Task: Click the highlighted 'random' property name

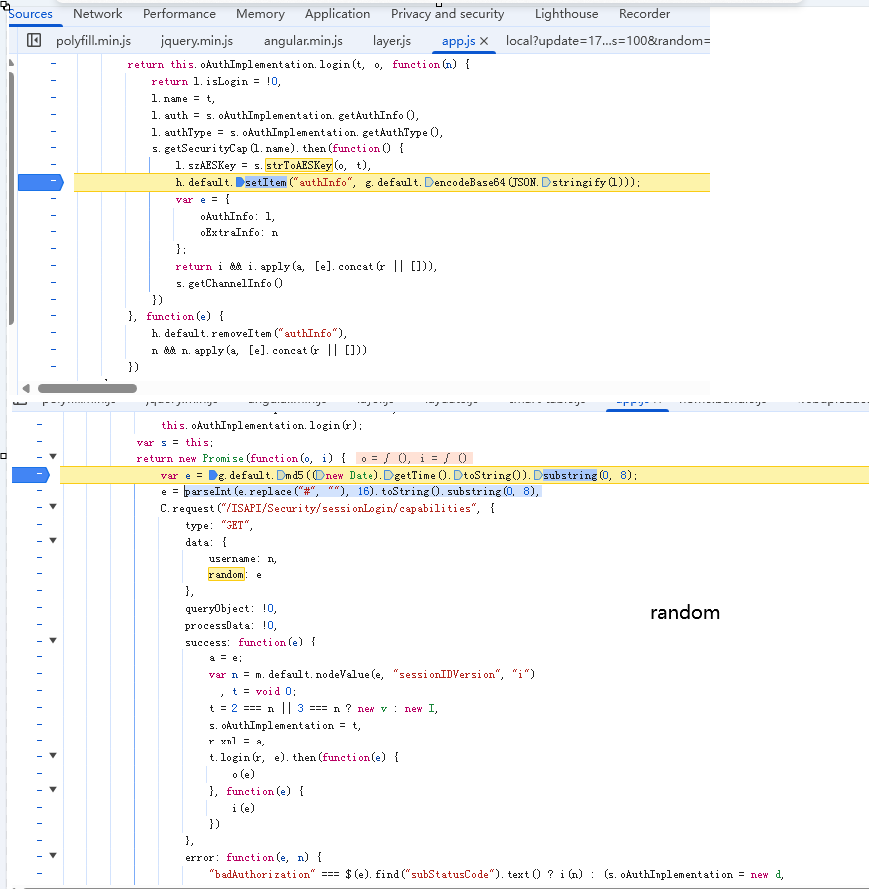Action: point(226,574)
